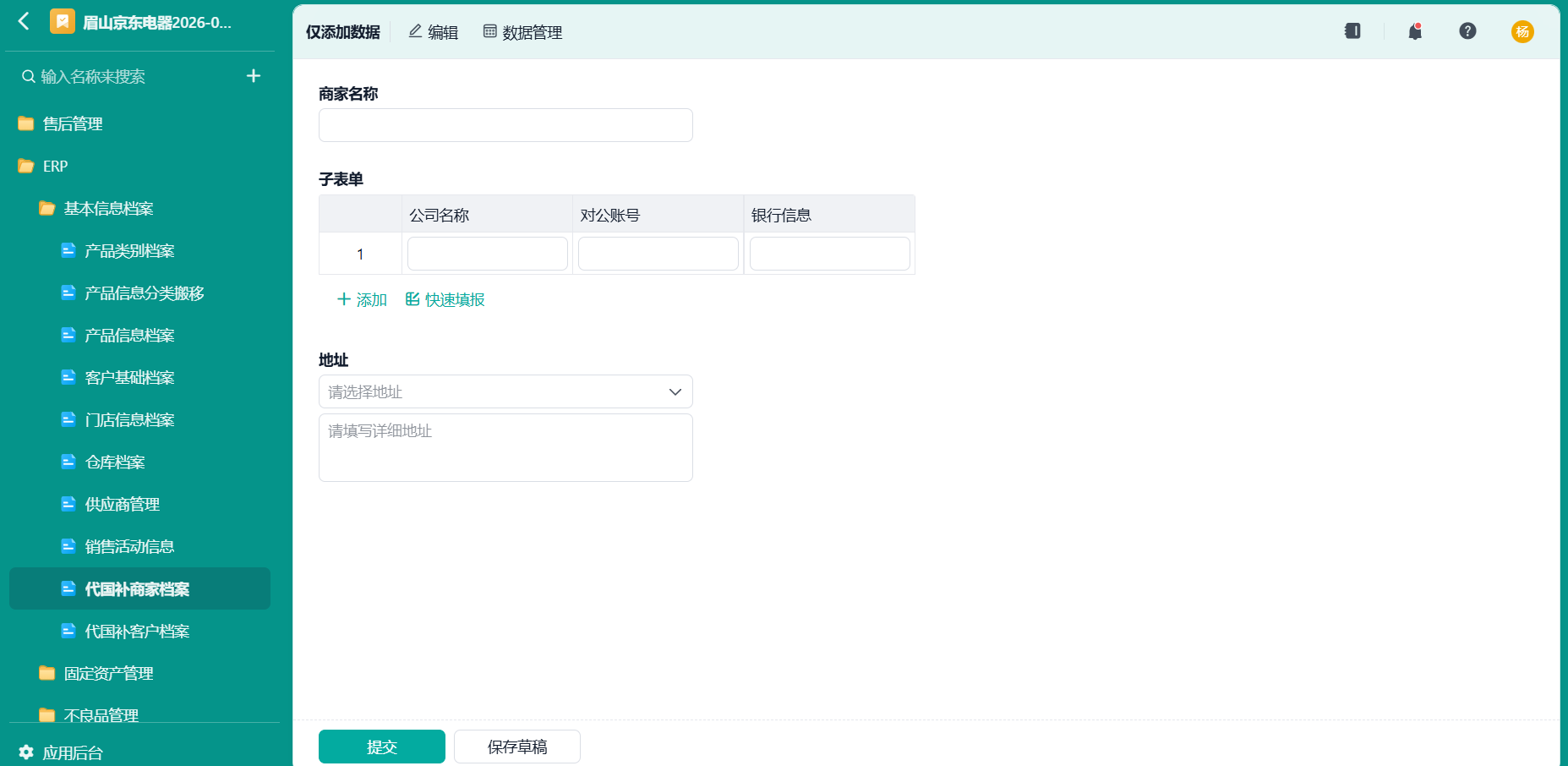Click the 提交 button

(382, 747)
